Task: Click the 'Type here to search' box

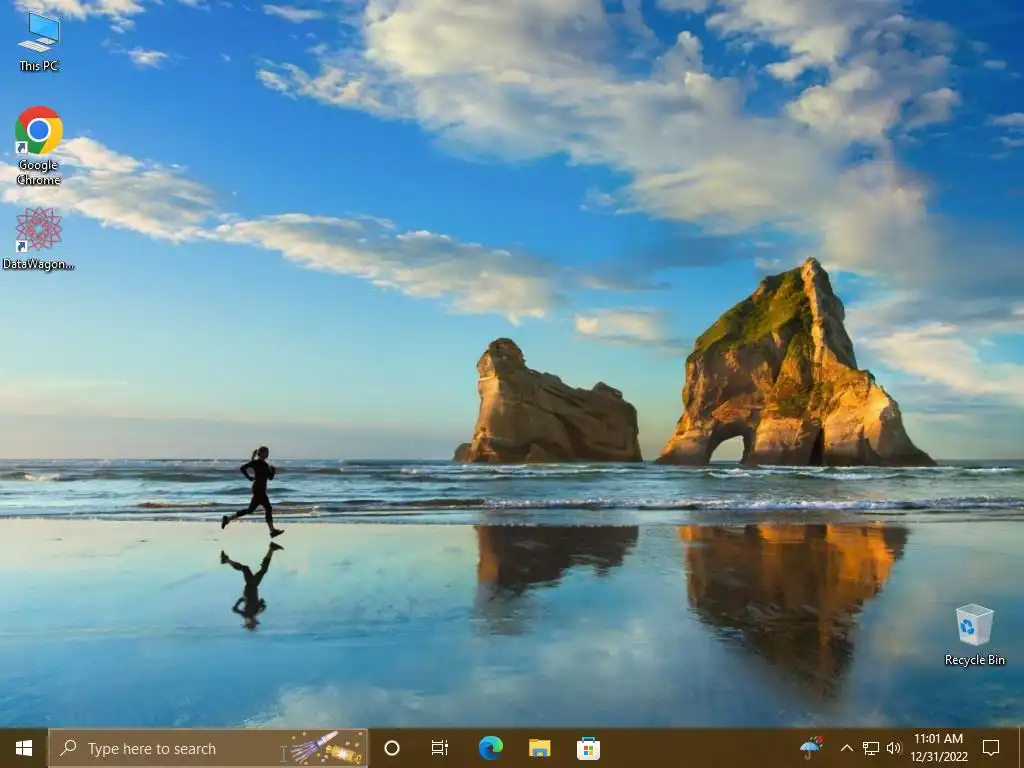Action: (x=208, y=748)
